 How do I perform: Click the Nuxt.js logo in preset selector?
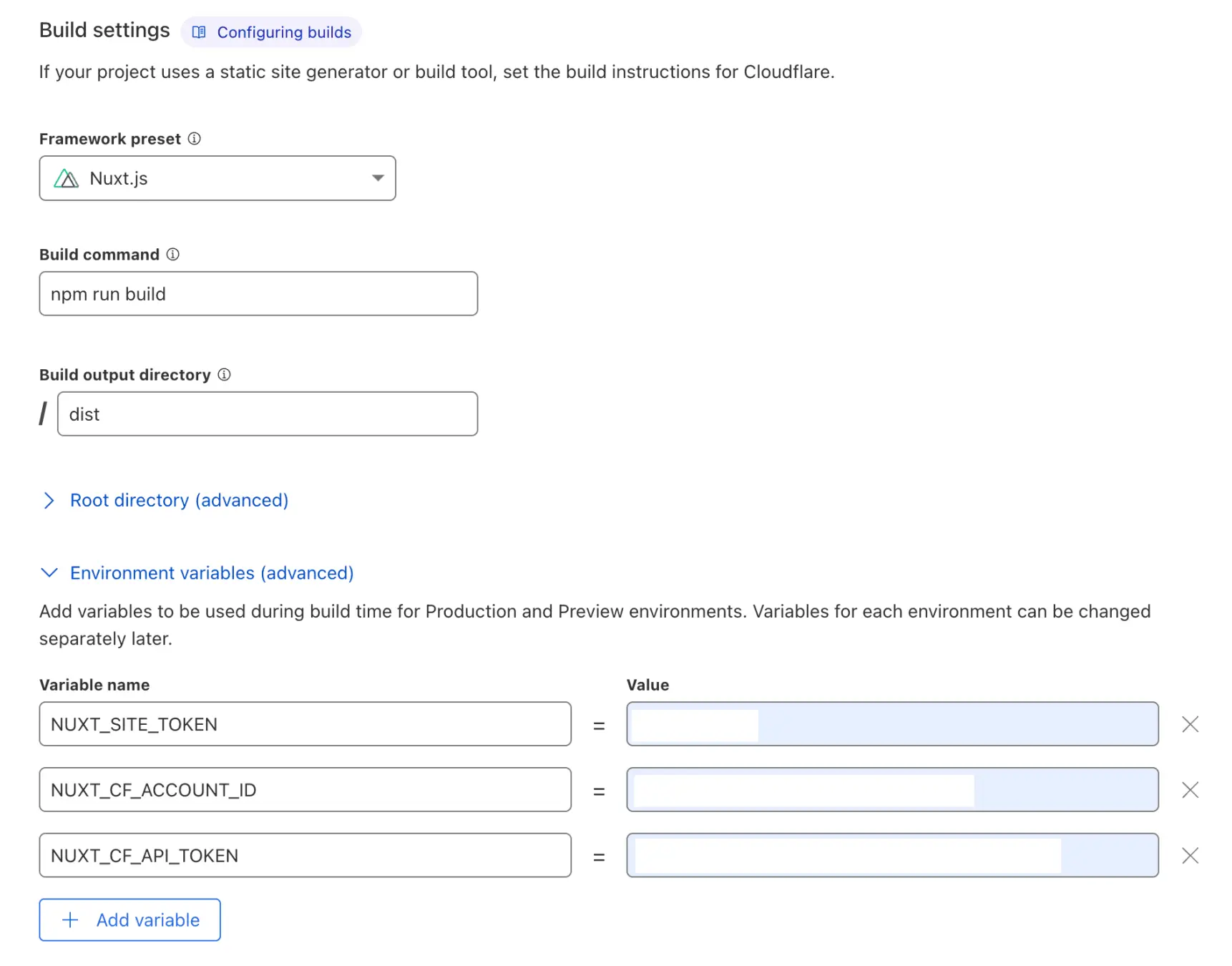click(x=67, y=178)
